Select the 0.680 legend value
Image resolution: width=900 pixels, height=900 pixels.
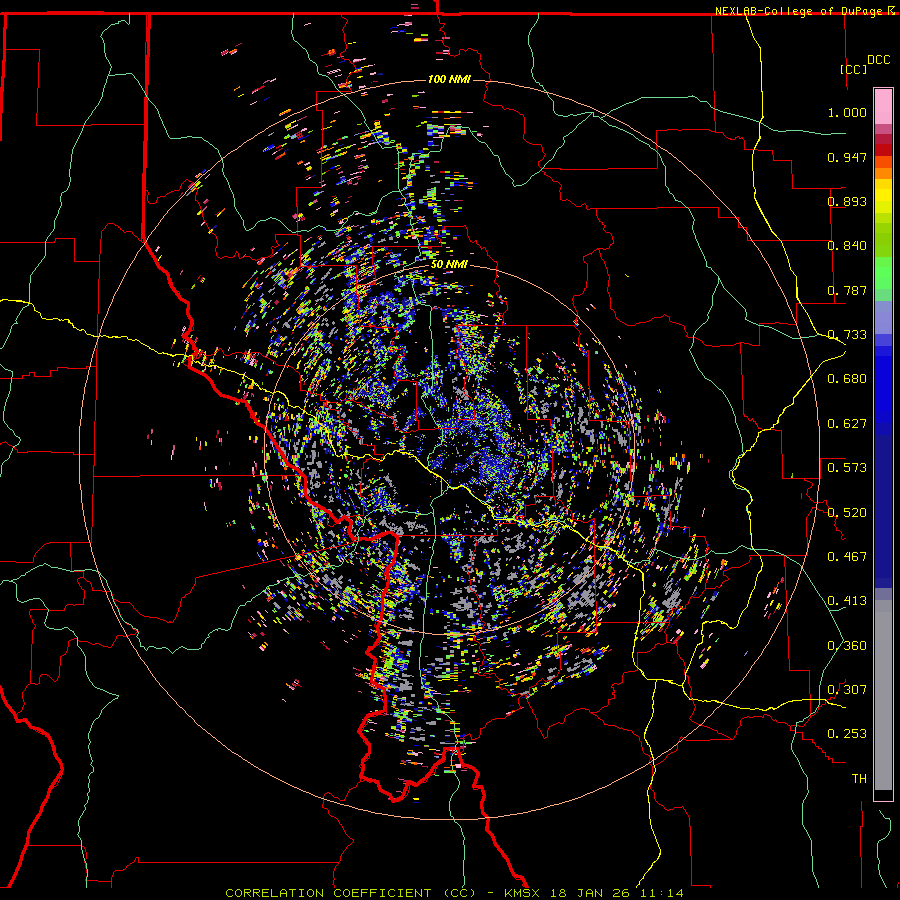tap(847, 379)
